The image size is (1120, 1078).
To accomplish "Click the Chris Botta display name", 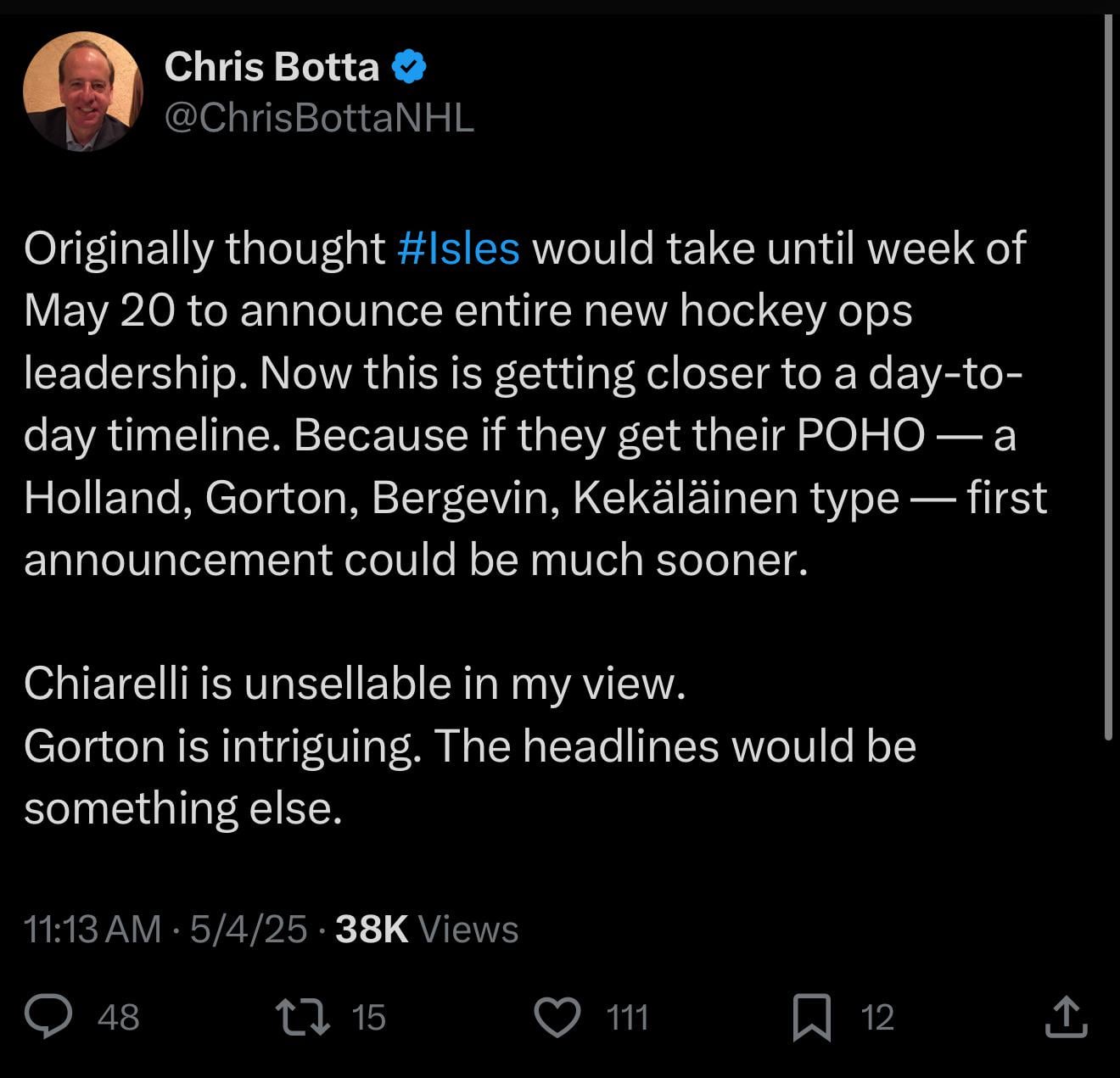I will pos(272,66).
